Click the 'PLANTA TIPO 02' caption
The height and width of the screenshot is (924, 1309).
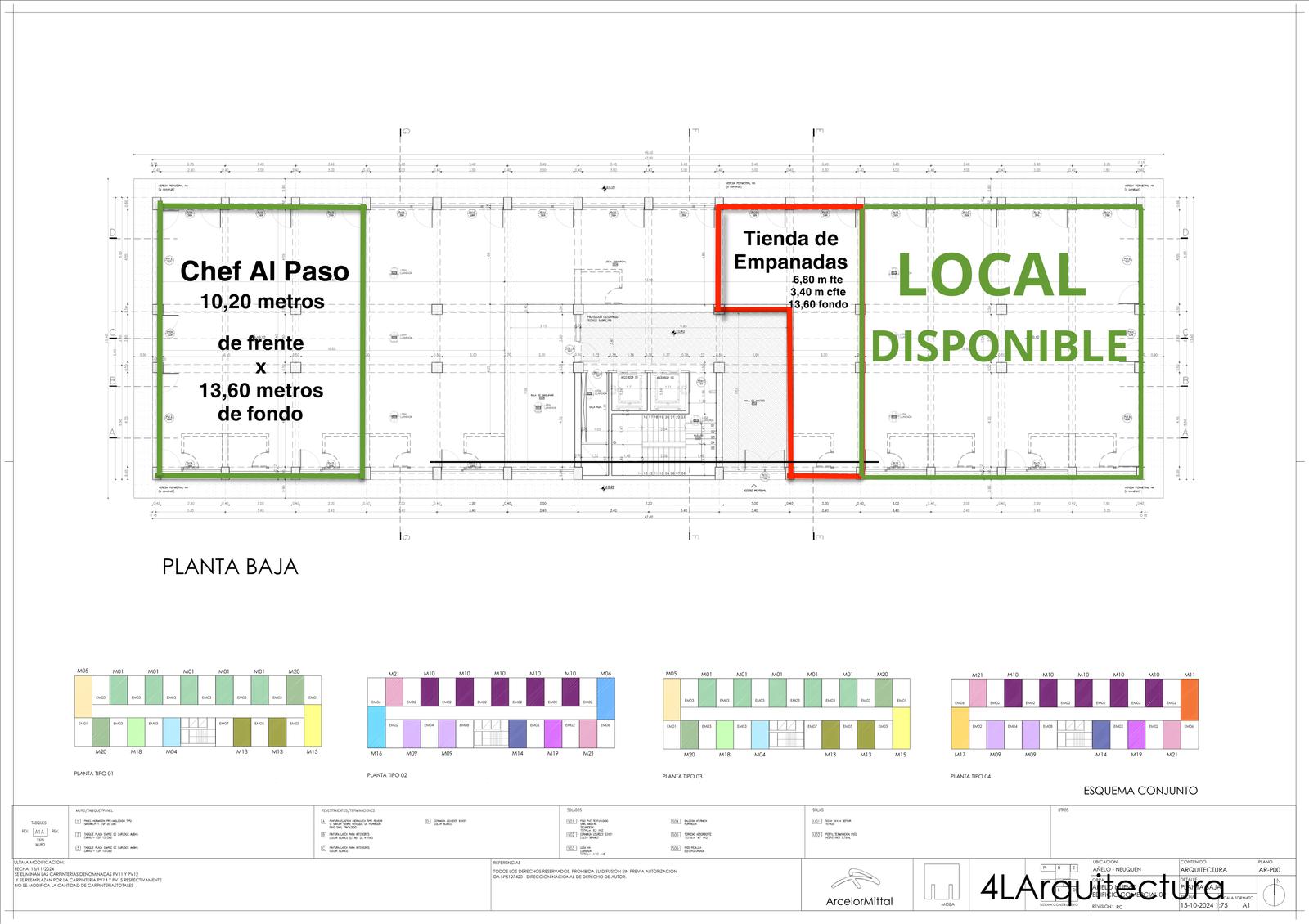pos(387,774)
